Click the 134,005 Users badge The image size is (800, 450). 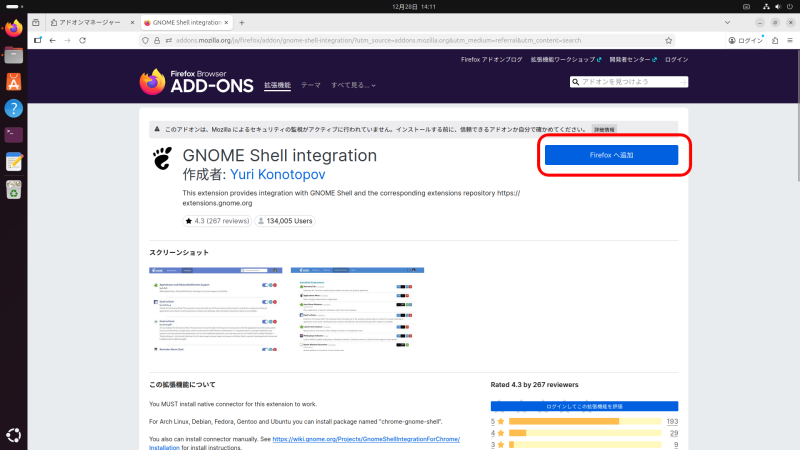tap(285, 221)
